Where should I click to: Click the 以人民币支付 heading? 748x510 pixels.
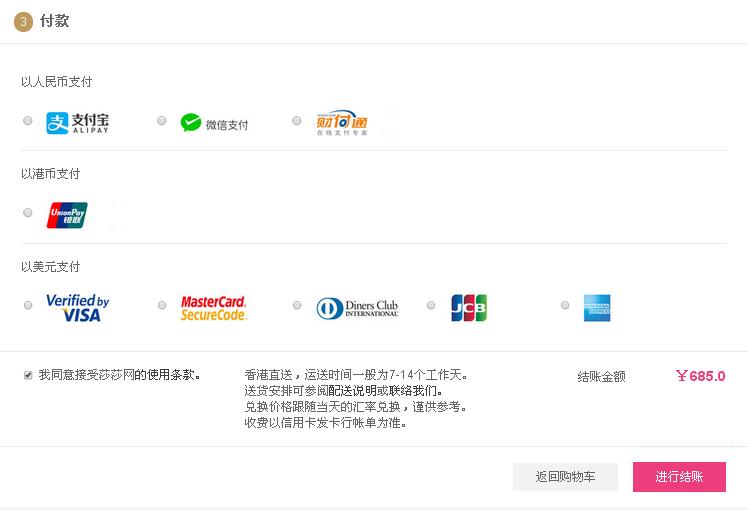[x=56, y=82]
